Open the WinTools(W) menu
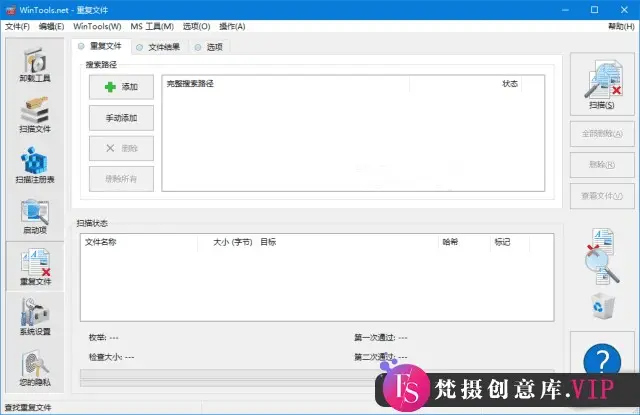Image resolution: width=640 pixels, height=415 pixels. pyautogui.click(x=97, y=27)
